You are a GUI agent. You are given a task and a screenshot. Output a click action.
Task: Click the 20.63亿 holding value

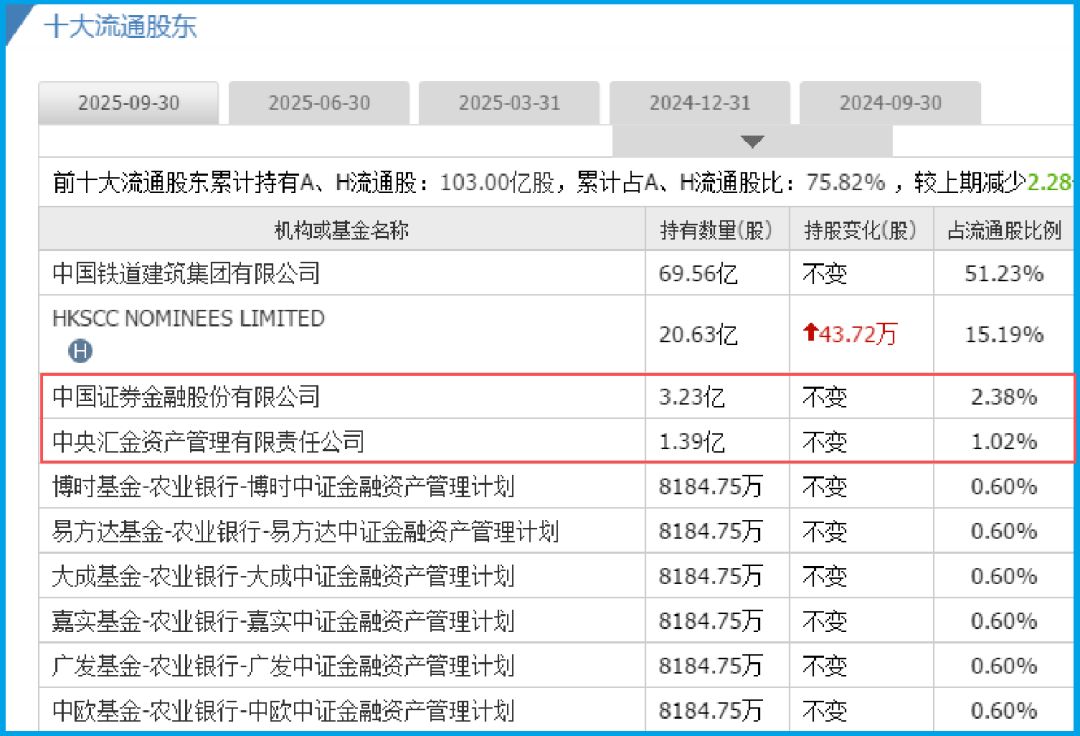tap(698, 335)
